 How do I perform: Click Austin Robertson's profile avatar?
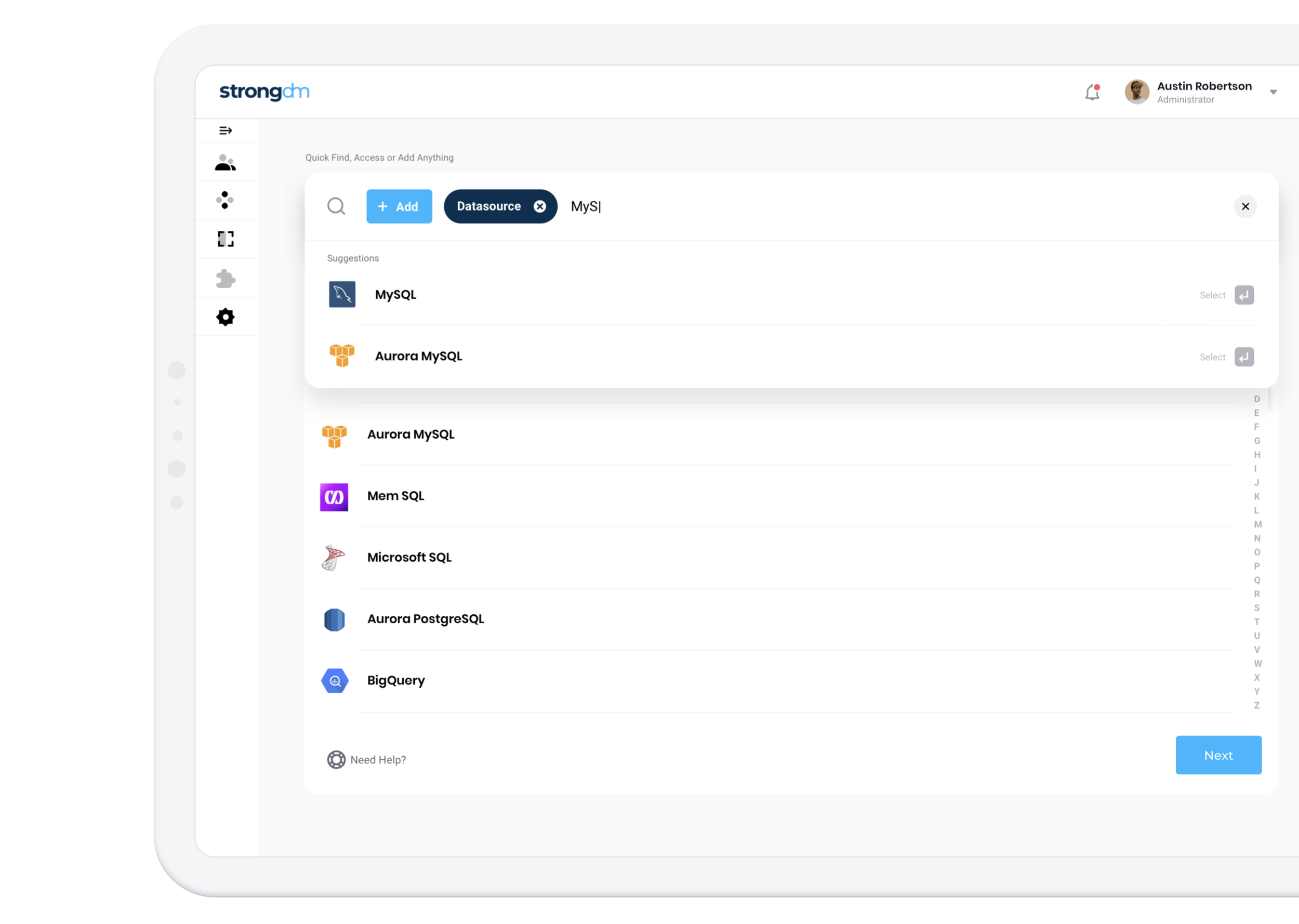(1136, 91)
